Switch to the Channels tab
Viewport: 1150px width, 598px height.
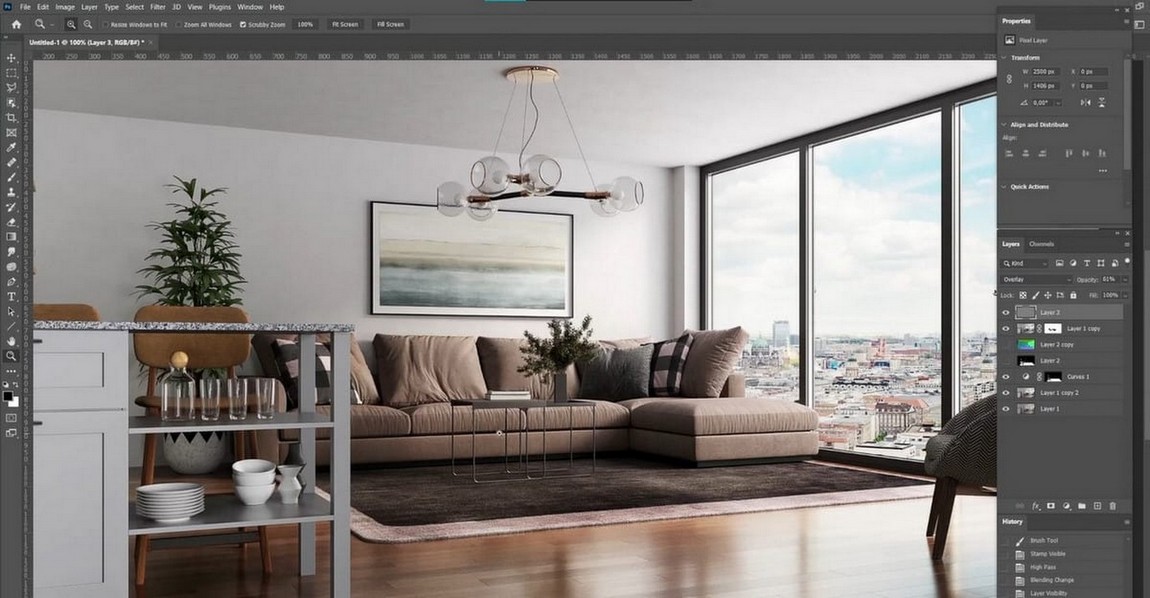tap(1041, 243)
